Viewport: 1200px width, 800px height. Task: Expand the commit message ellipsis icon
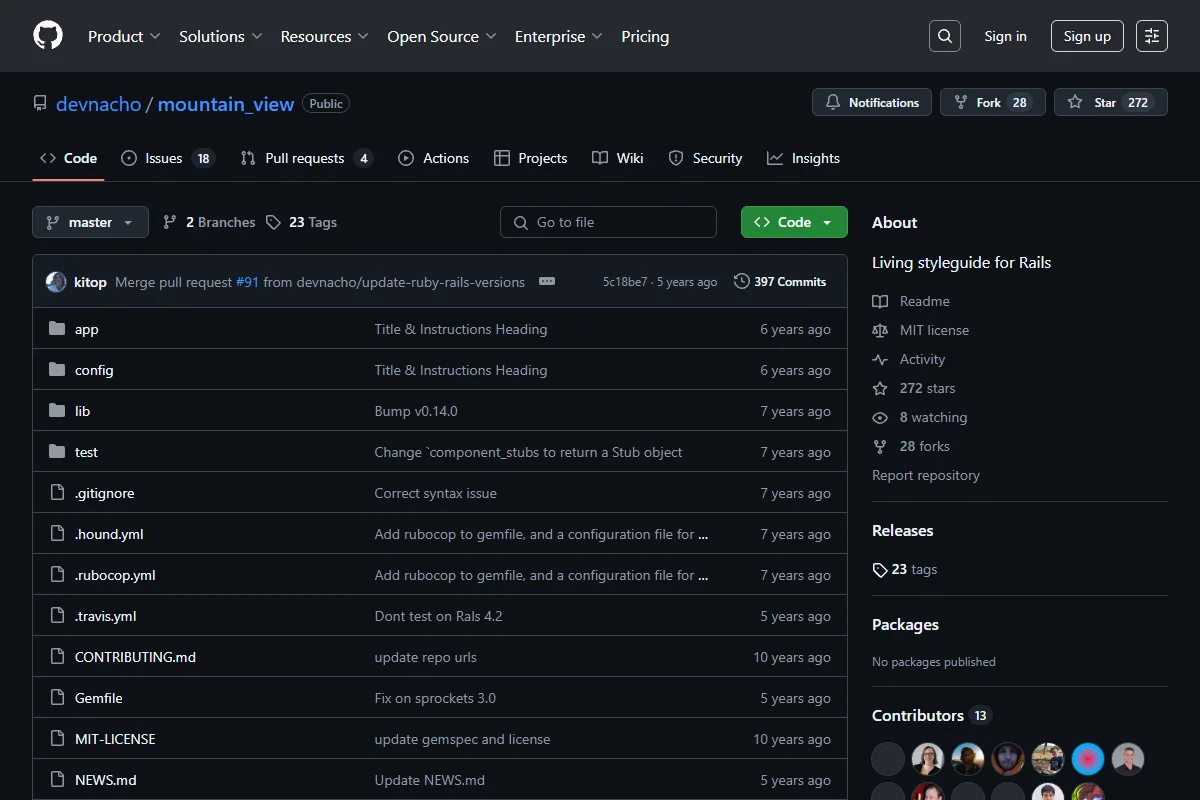(x=547, y=281)
